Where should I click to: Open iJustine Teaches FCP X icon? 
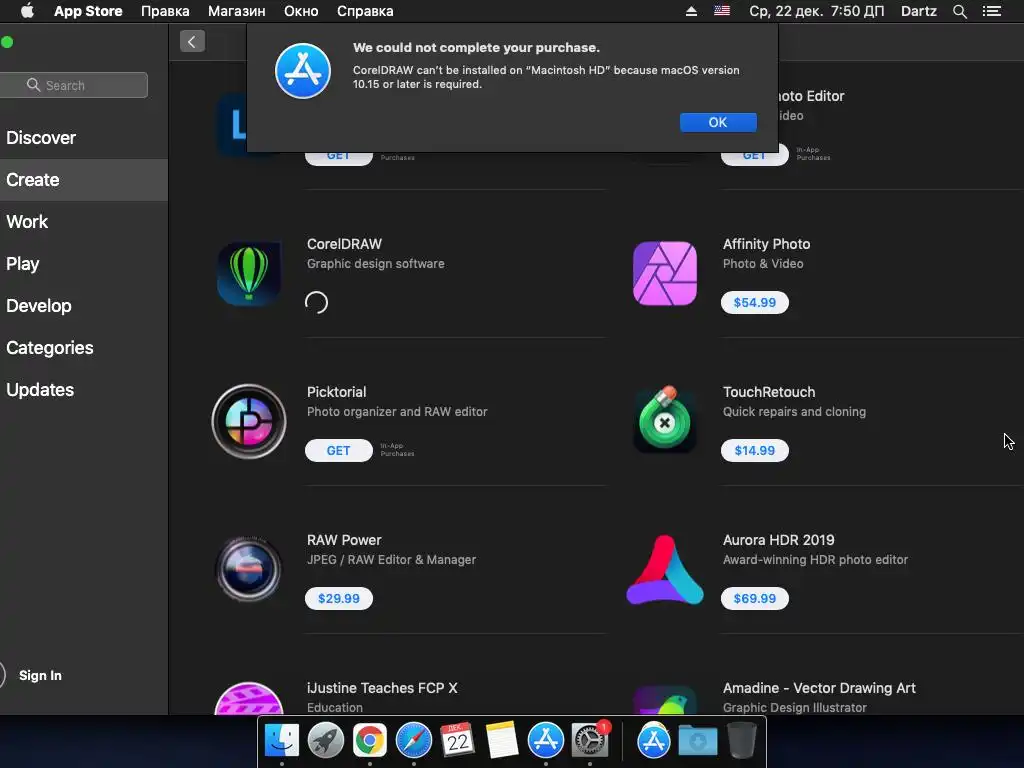(249, 698)
